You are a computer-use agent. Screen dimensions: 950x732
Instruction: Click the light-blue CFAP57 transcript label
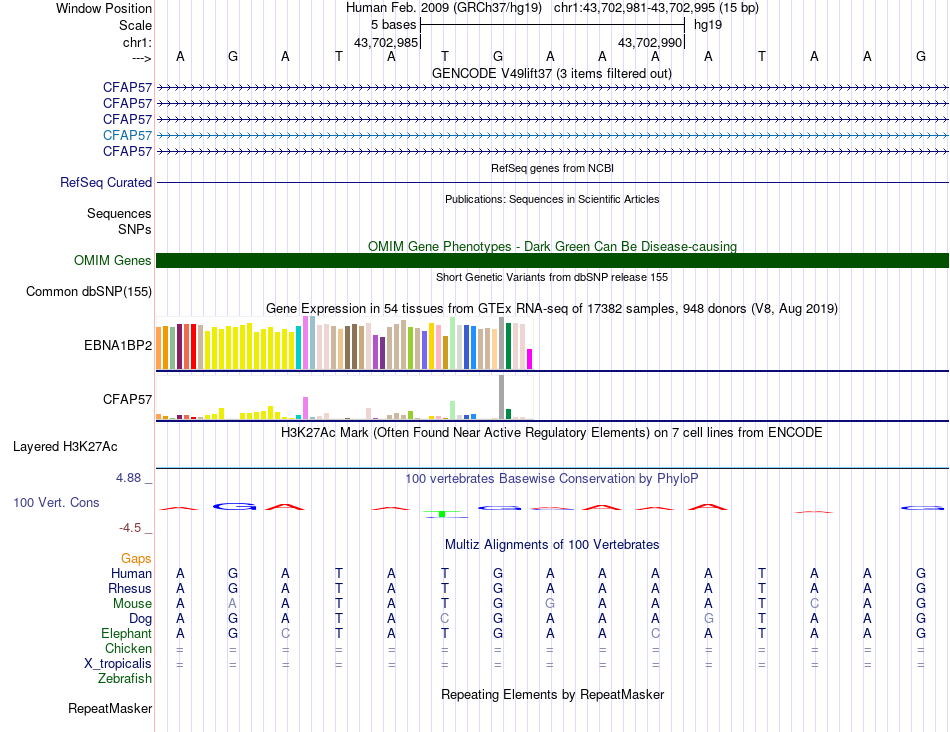(127, 135)
